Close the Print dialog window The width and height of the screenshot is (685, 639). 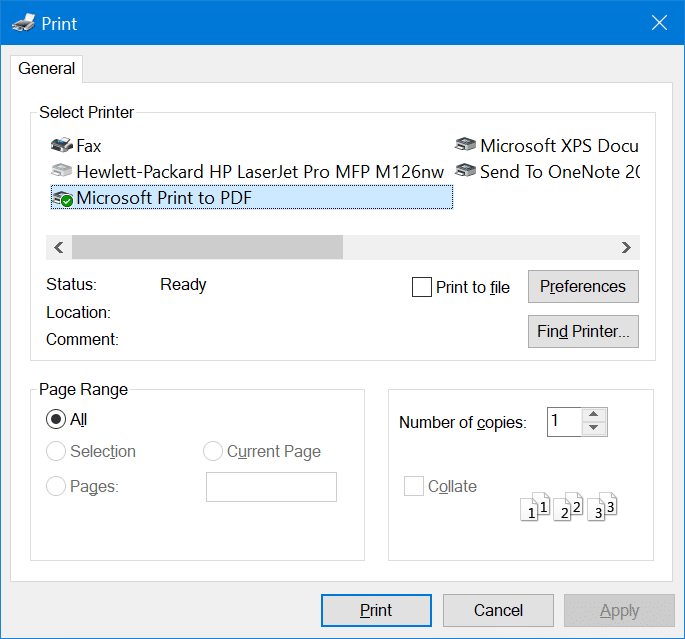(x=659, y=23)
